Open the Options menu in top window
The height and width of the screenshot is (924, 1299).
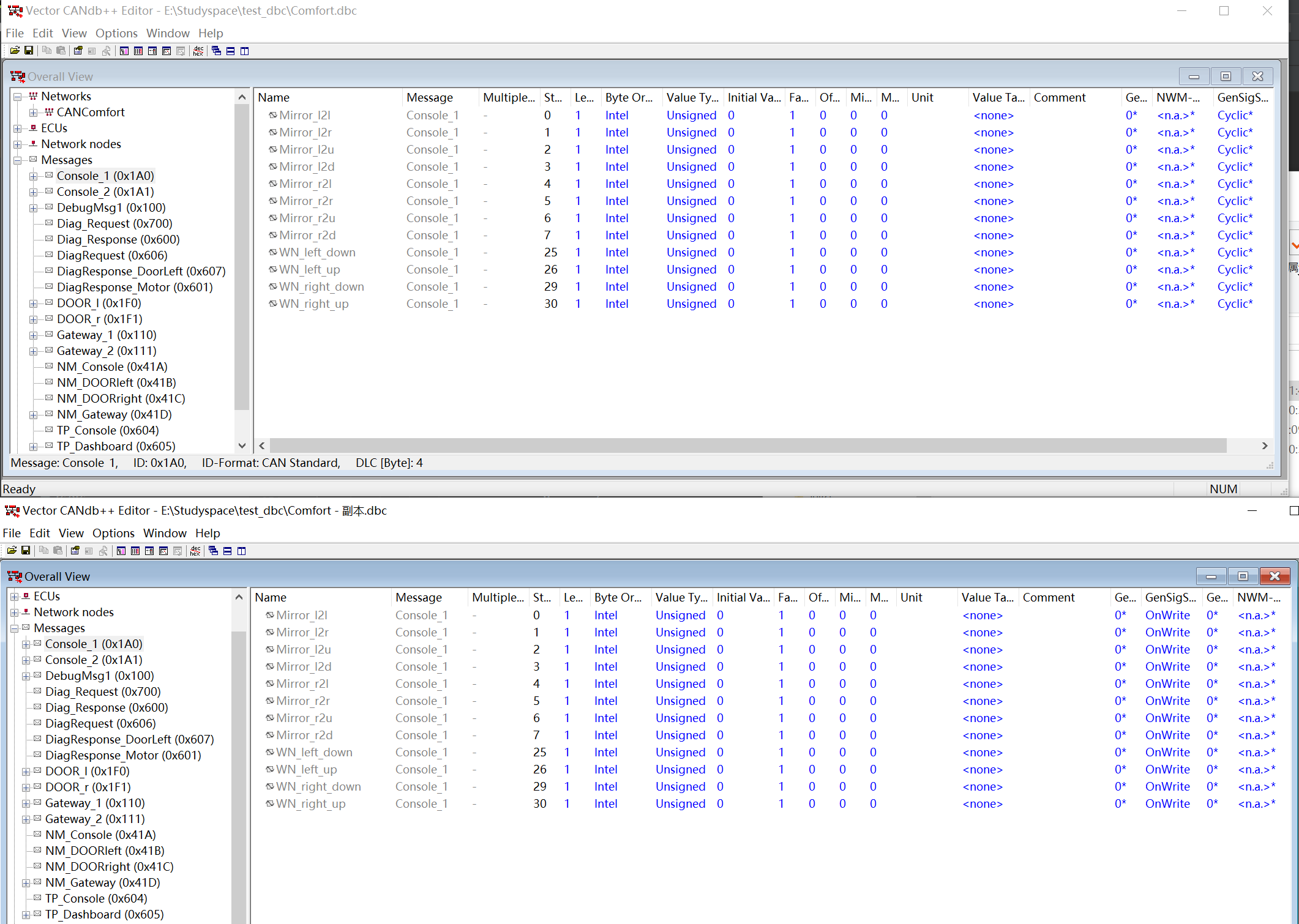pyautogui.click(x=116, y=33)
